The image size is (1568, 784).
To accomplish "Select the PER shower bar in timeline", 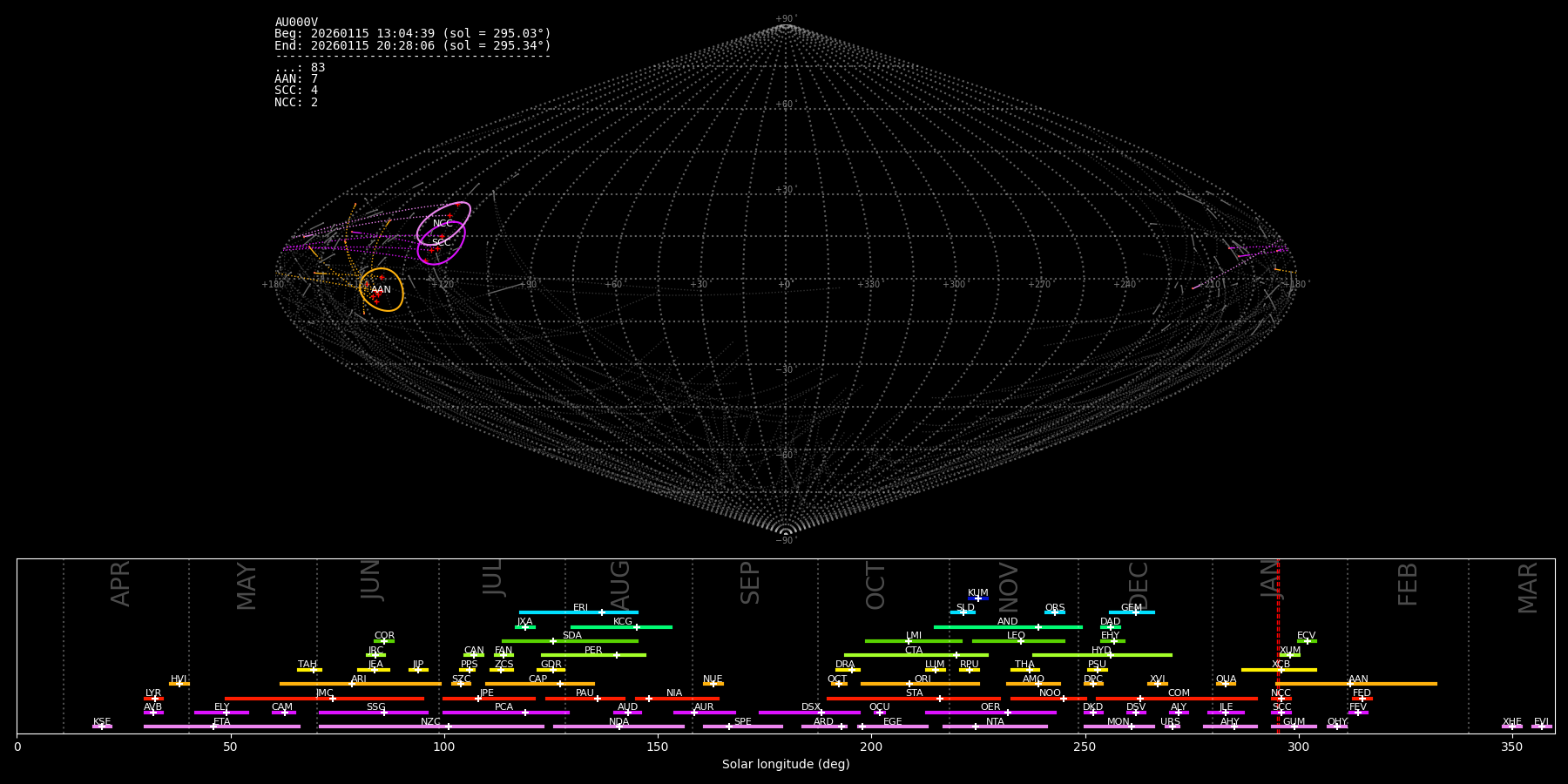I will coord(593,655).
